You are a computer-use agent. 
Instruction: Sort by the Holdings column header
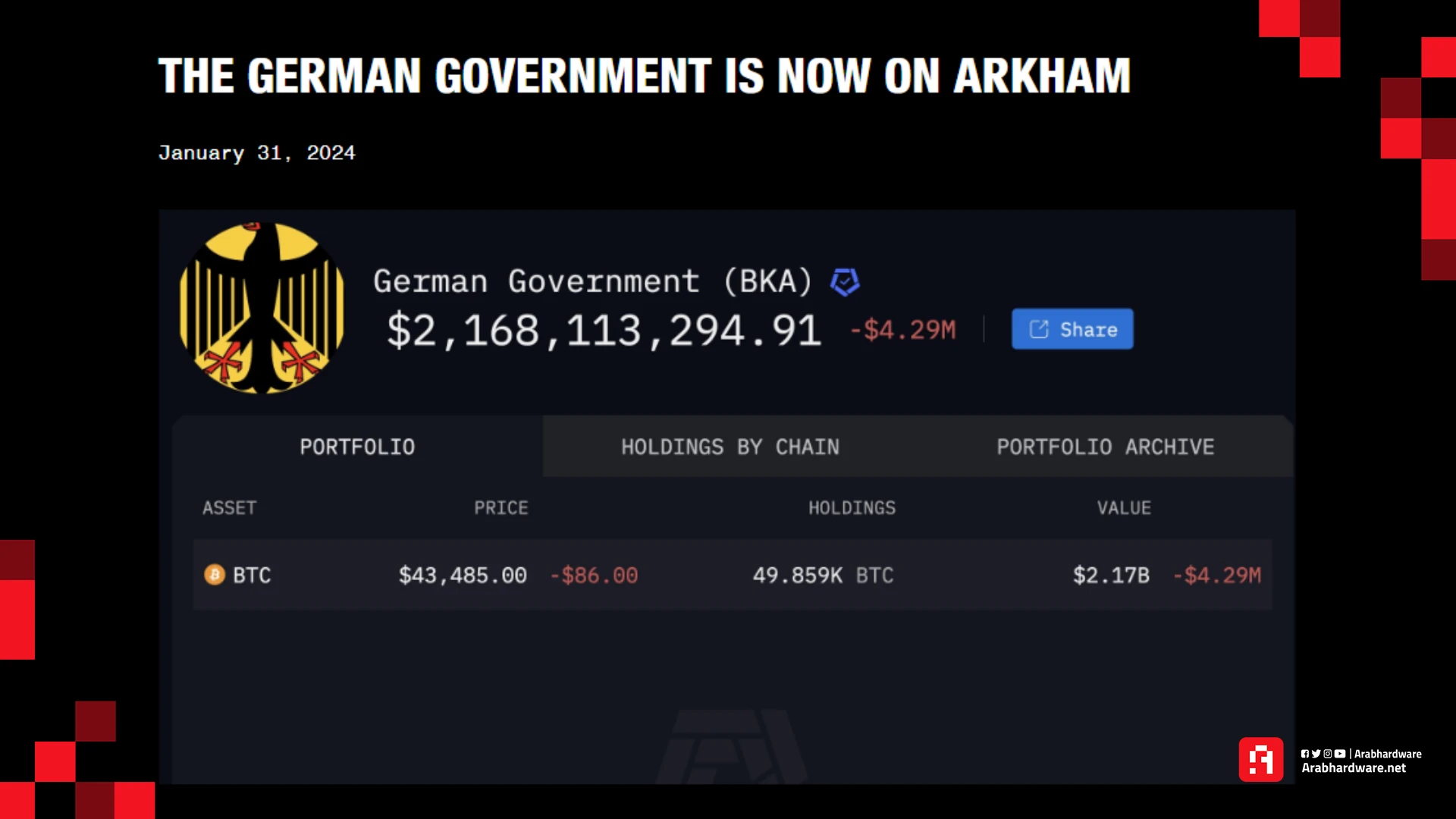[852, 508]
